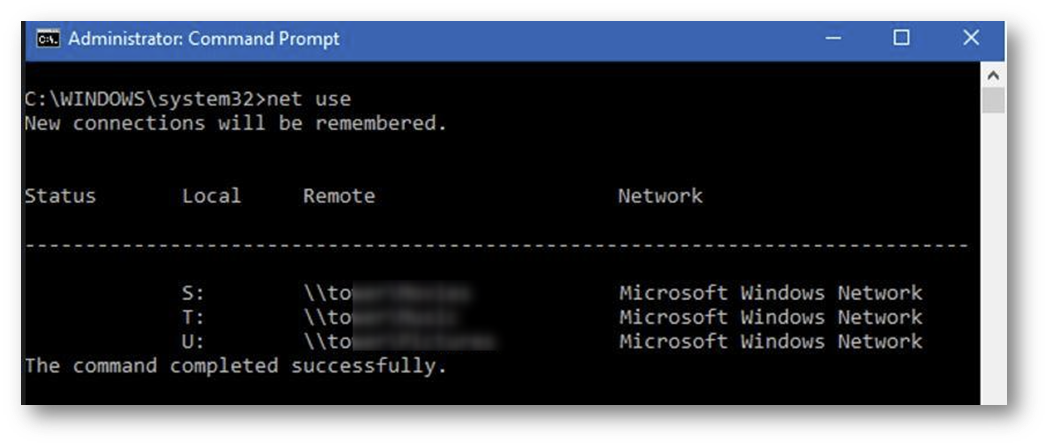1049x447 pixels.
Task: Click the T: drive letter entry
Action: 194,317
